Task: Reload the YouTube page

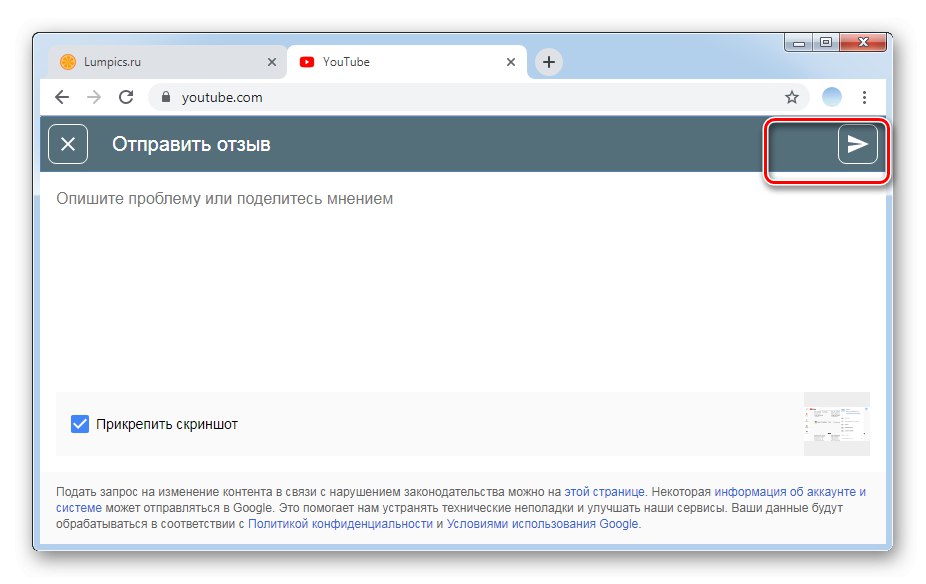Action: click(125, 97)
